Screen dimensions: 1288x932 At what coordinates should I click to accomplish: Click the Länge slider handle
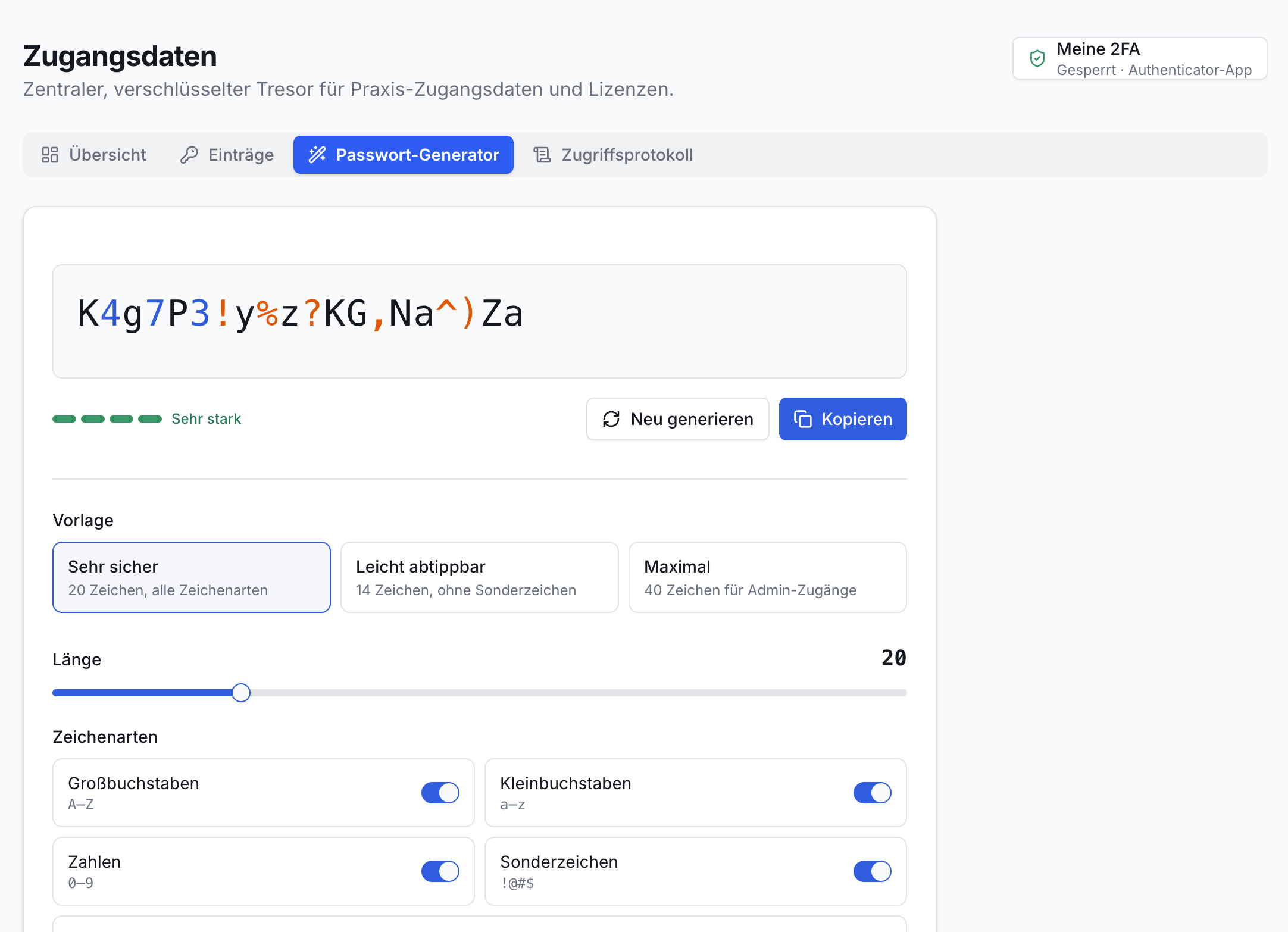pos(241,693)
